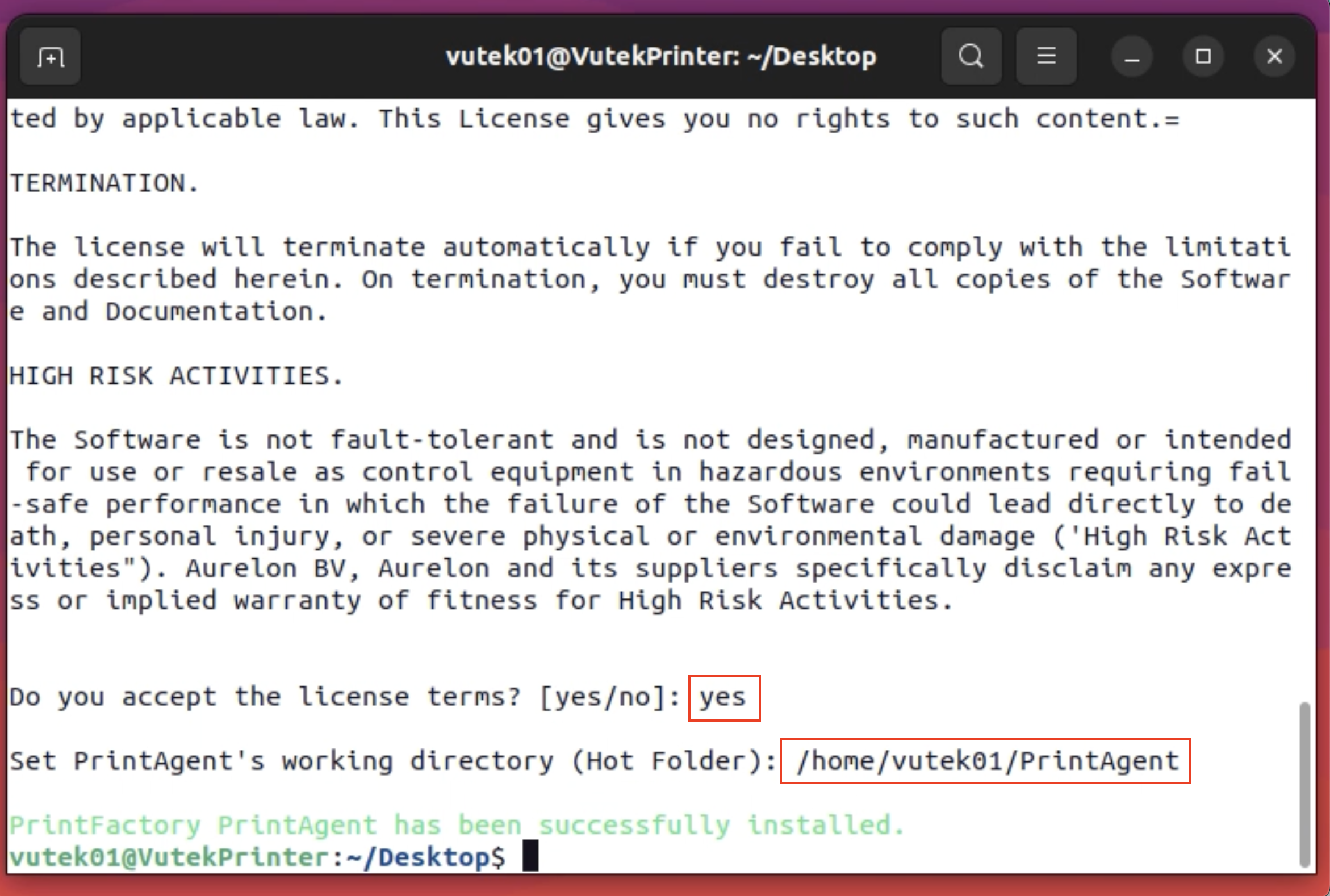Maximize the terminal window
Viewport: 1330px width, 896px height.
tap(1203, 57)
